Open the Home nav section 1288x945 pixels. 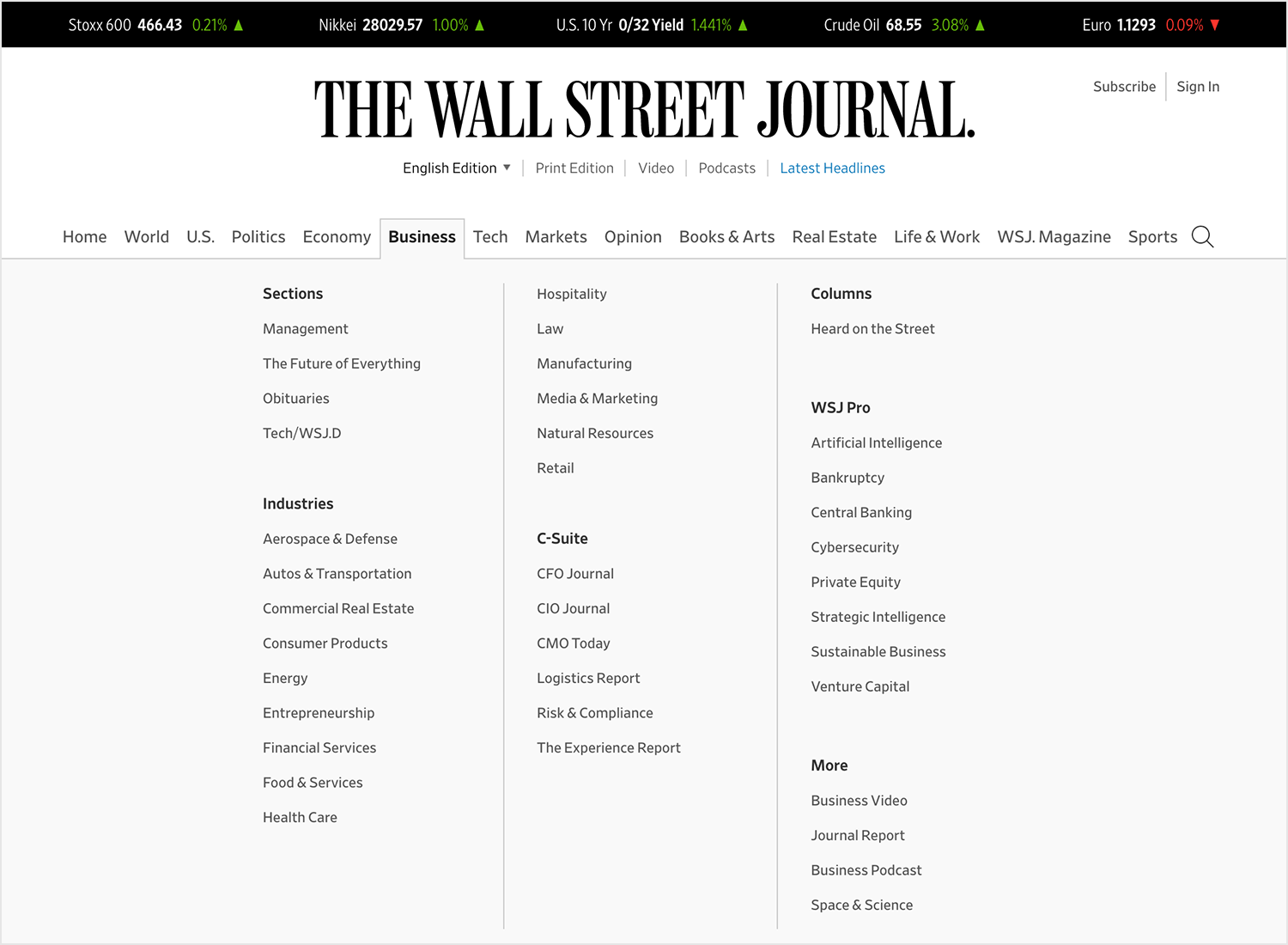point(85,237)
